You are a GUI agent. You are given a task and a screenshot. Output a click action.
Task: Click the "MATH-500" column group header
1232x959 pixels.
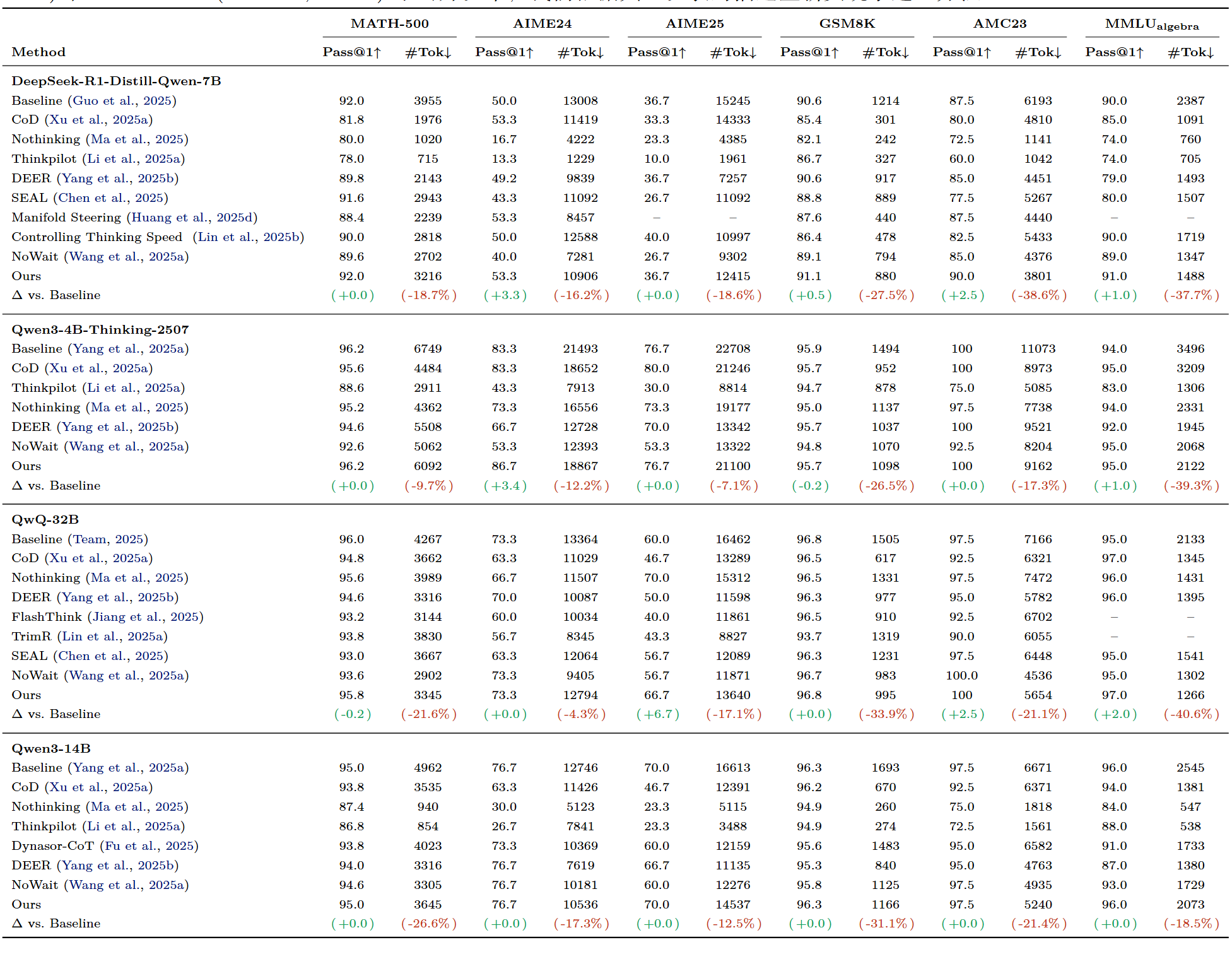tap(390, 23)
